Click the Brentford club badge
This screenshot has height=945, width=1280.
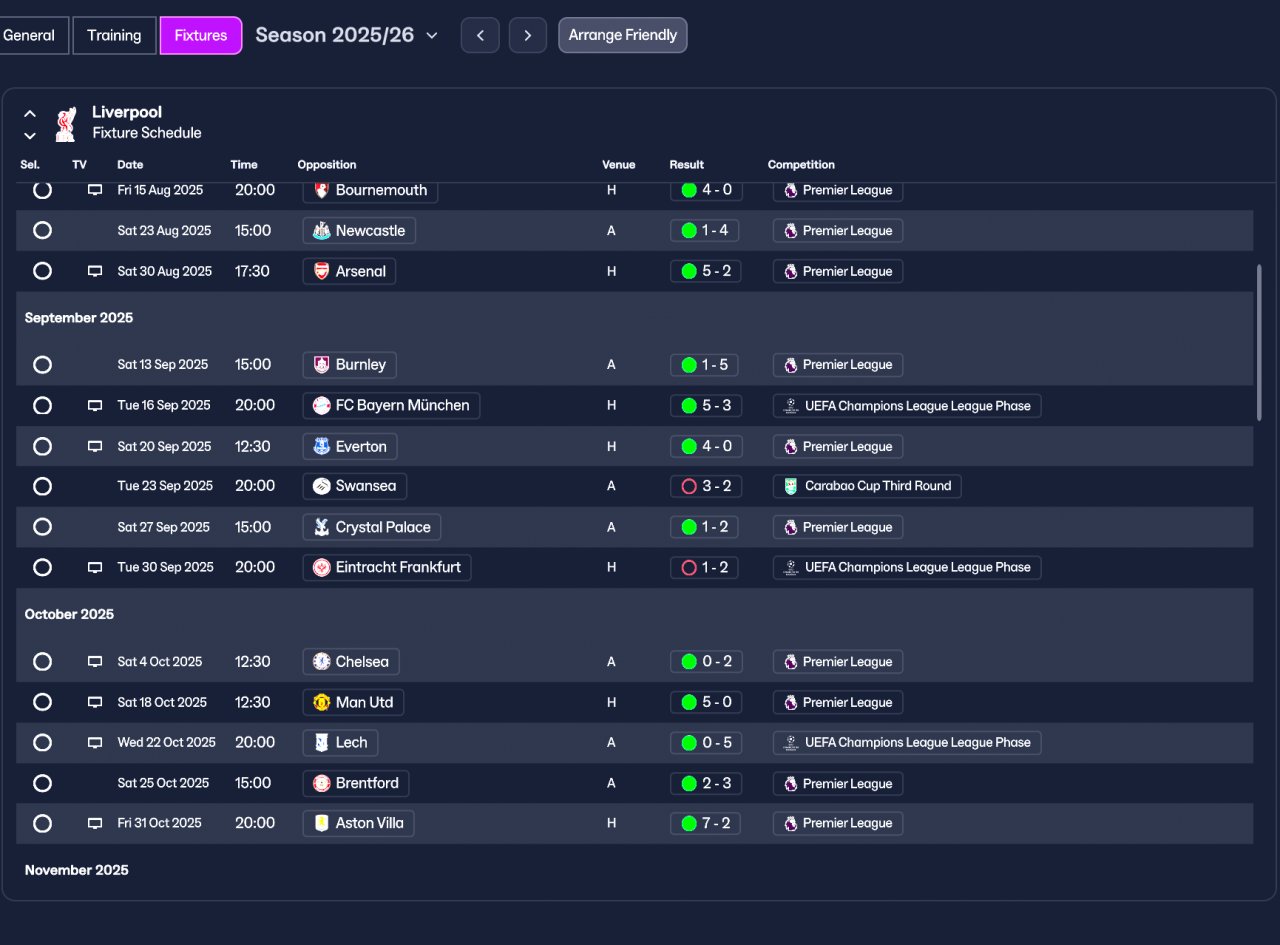pyautogui.click(x=322, y=783)
